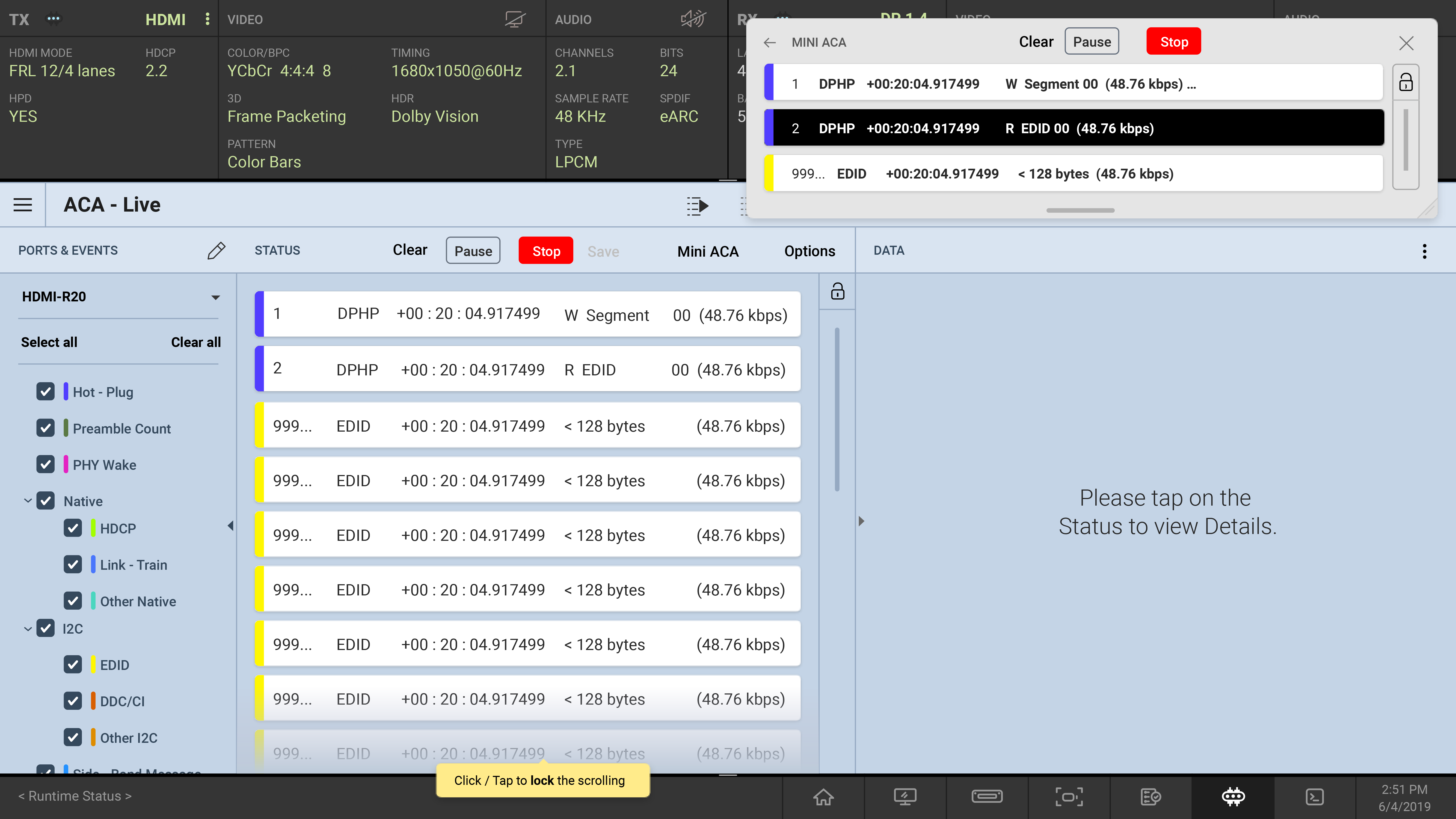Click the video screen-off icon
This screenshot has width=1456, height=819.
(515, 19)
